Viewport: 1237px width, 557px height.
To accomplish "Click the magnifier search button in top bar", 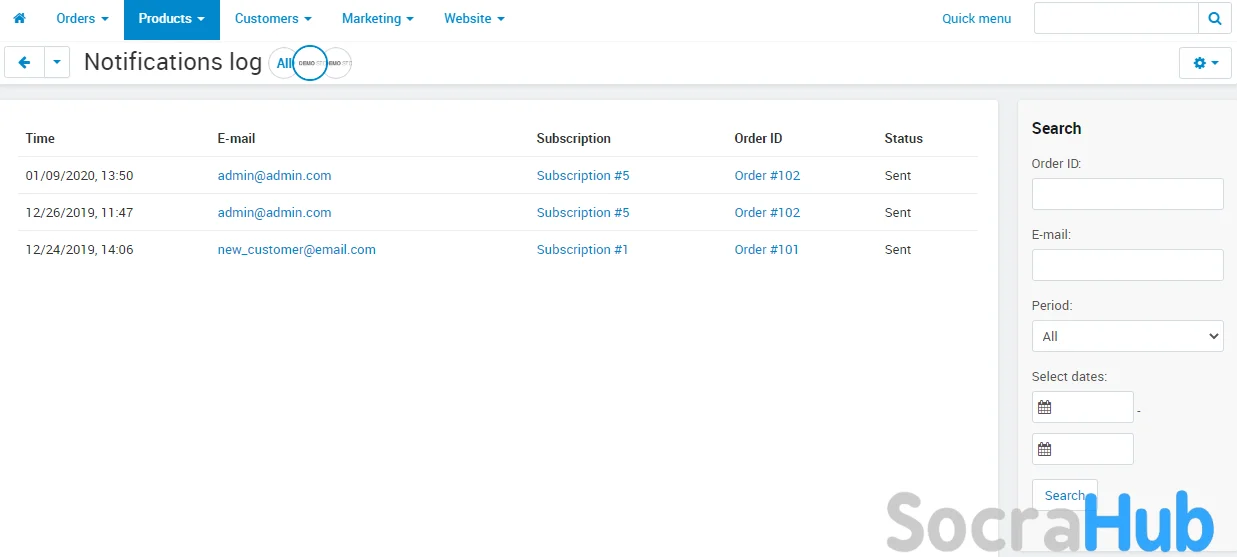I will [x=1214, y=18].
